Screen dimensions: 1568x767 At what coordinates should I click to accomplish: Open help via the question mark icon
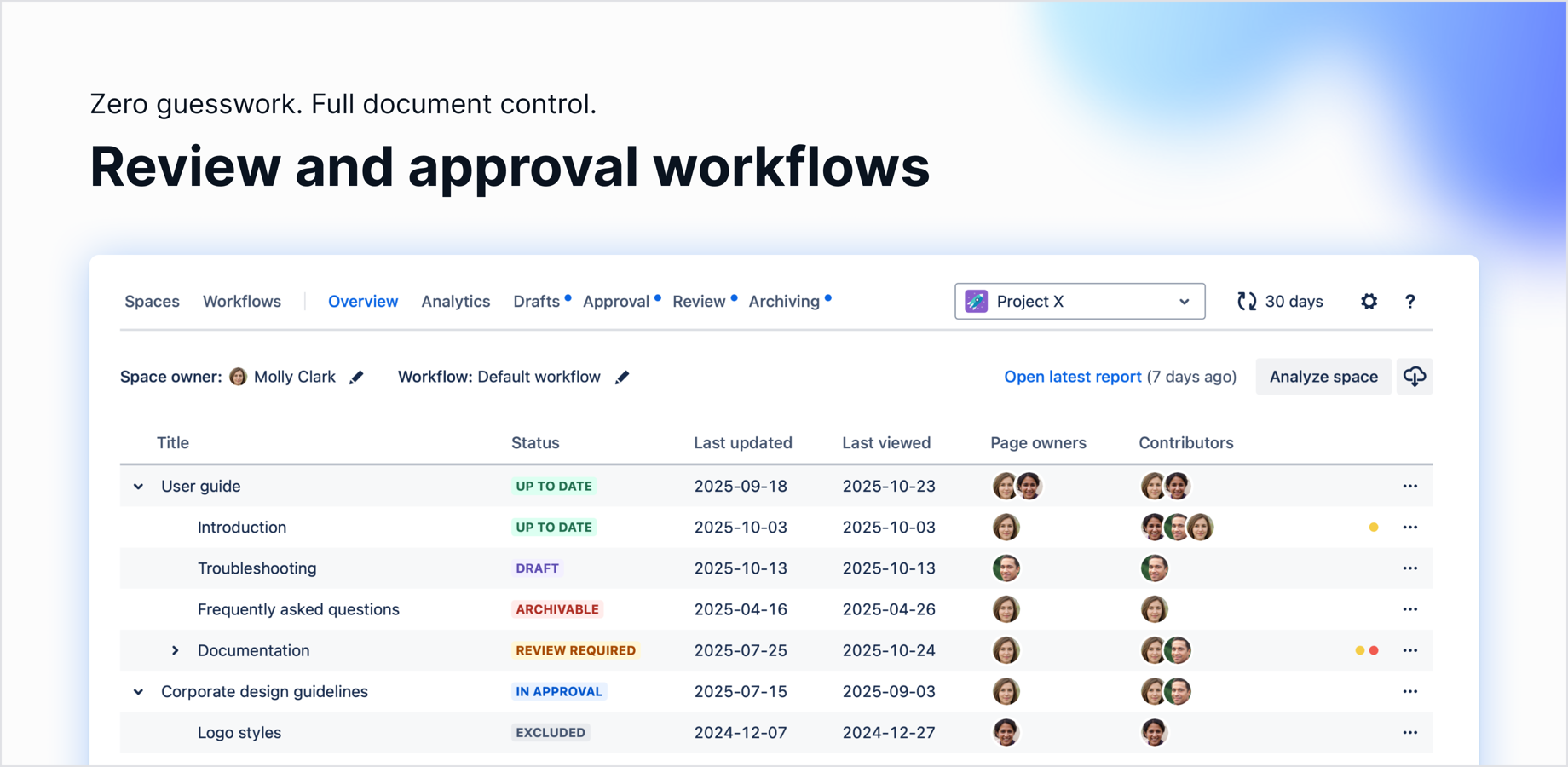[1411, 301]
